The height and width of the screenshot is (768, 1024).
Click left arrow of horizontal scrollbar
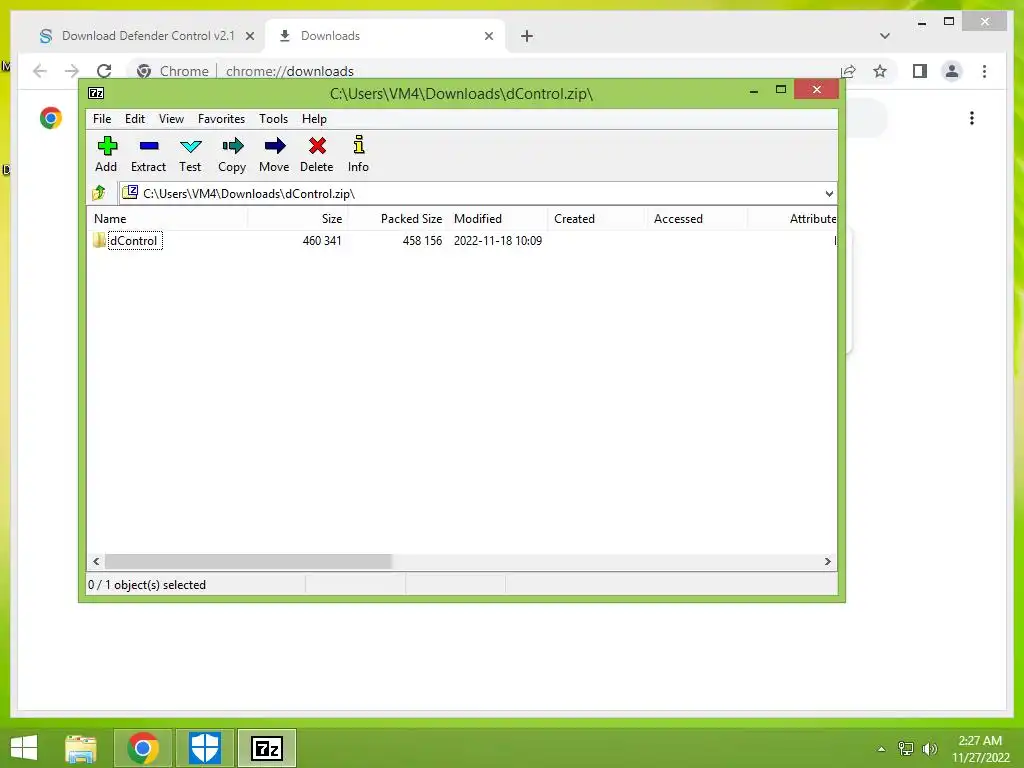point(96,562)
